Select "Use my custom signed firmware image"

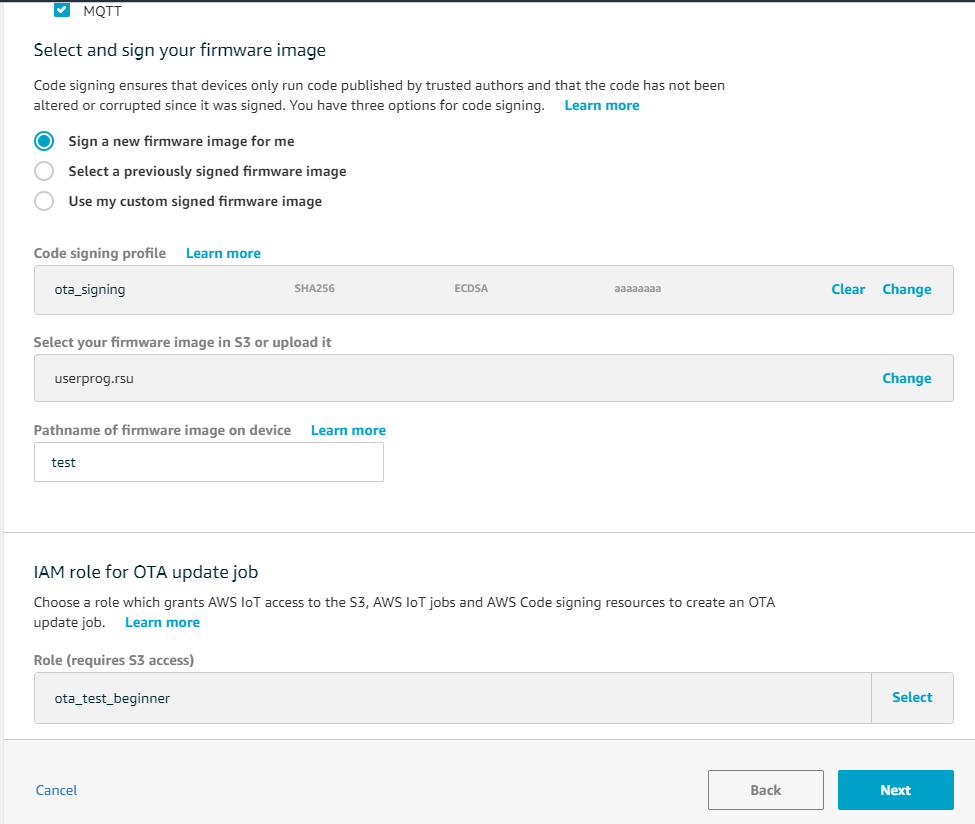(x=43, y=201)
